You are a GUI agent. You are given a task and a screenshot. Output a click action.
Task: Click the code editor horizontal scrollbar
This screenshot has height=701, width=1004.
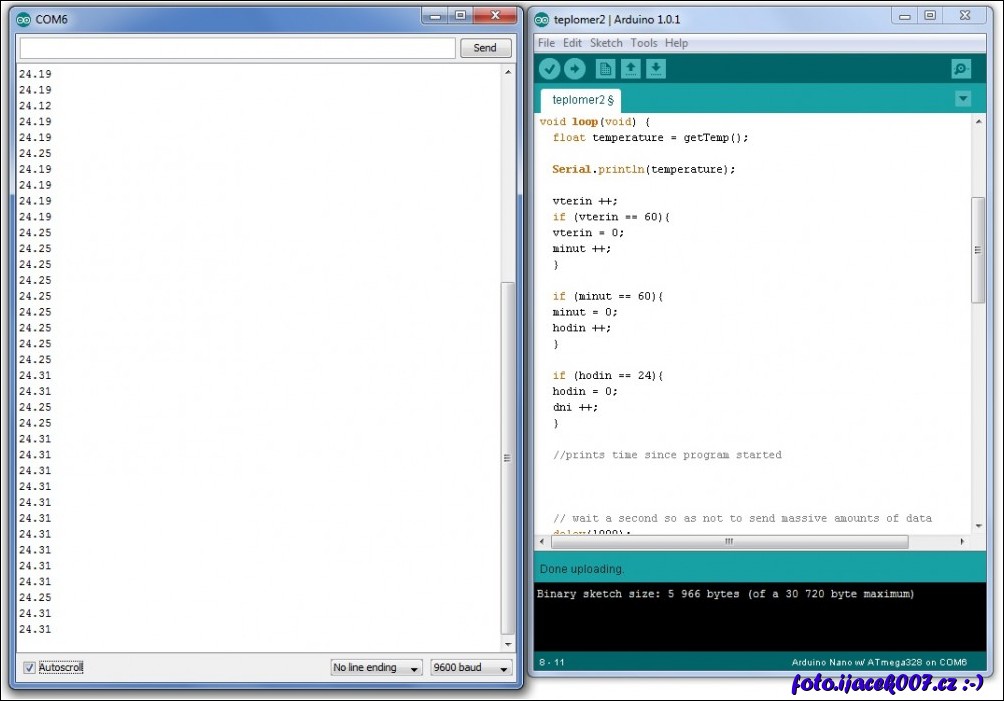pyautogui.click(x=728, y=541)
